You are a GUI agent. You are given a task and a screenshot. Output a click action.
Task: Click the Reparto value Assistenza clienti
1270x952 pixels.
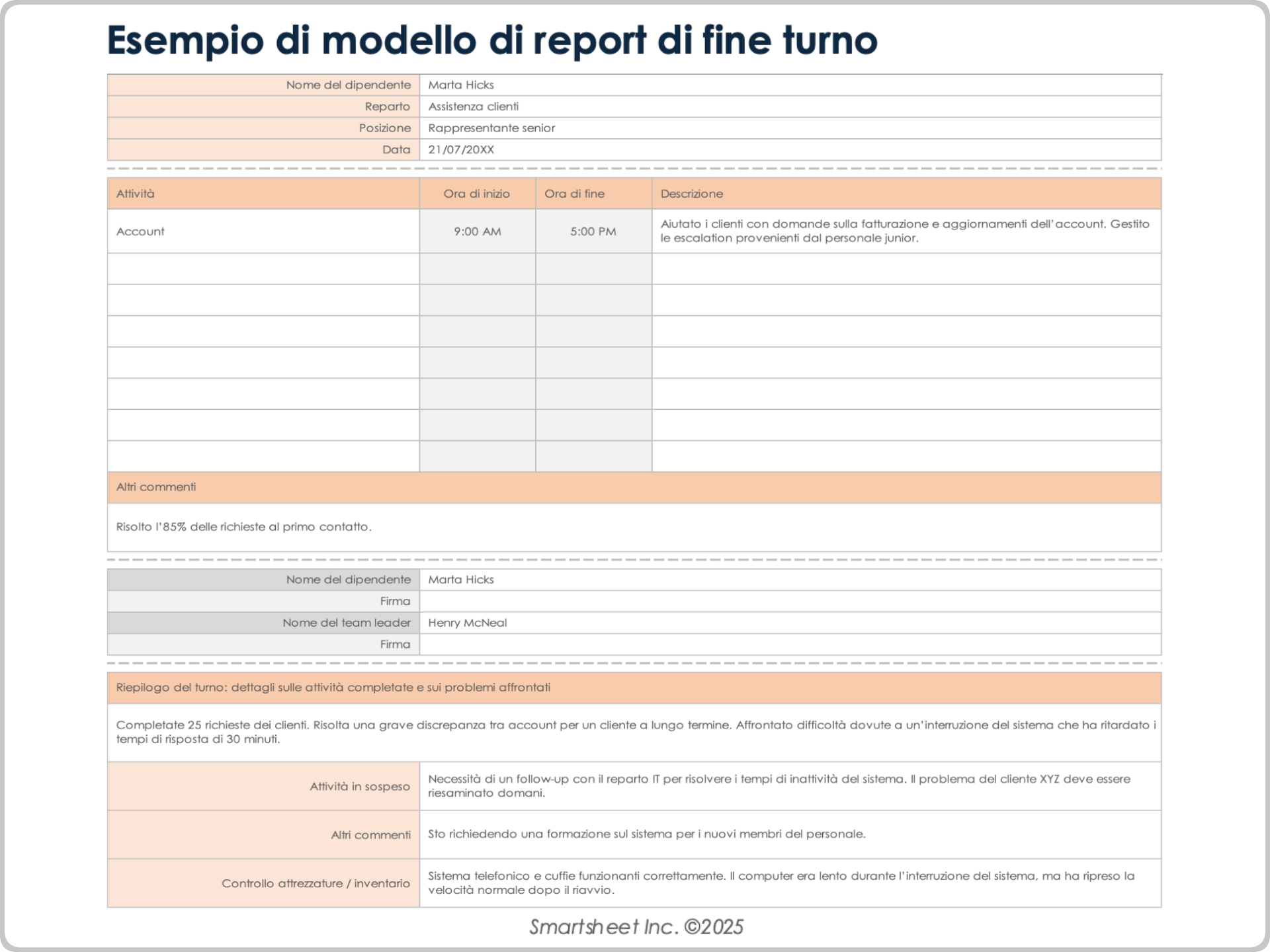pyautogui.click(x=474, y=106)
